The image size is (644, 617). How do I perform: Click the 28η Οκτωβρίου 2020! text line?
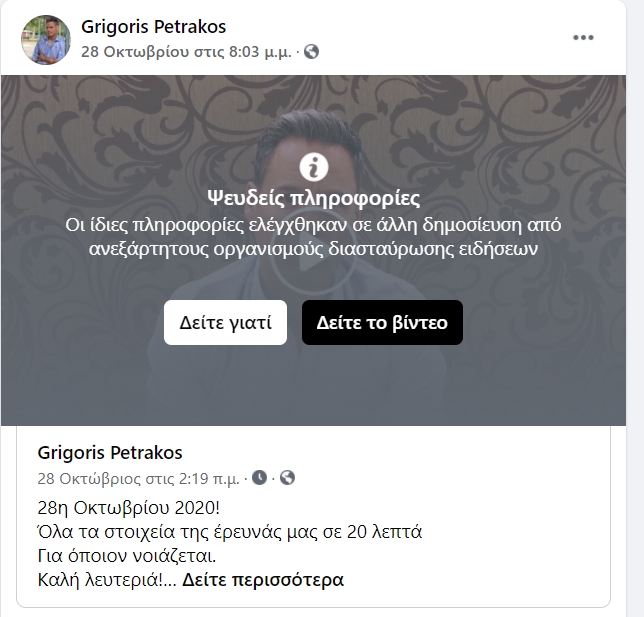pyautogui.click(x=128, y=506)
